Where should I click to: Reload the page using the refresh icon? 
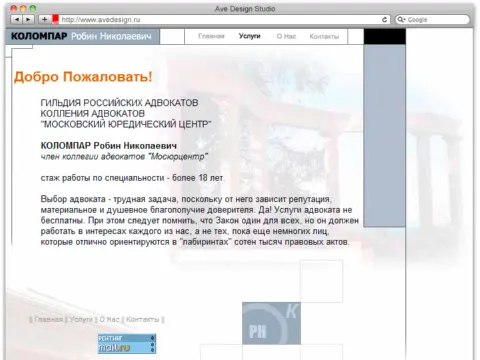tap(384, 20)
